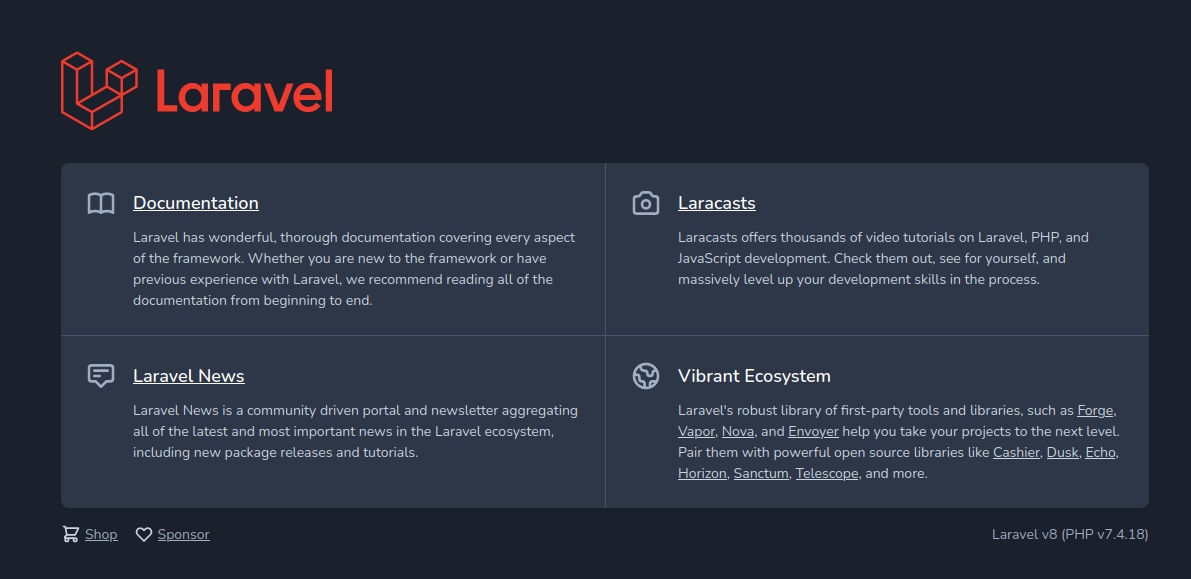The height and width of the screenshot is (579, 1191).
Task: Open the Laracasts link
Action: click(x=716, y=203)
